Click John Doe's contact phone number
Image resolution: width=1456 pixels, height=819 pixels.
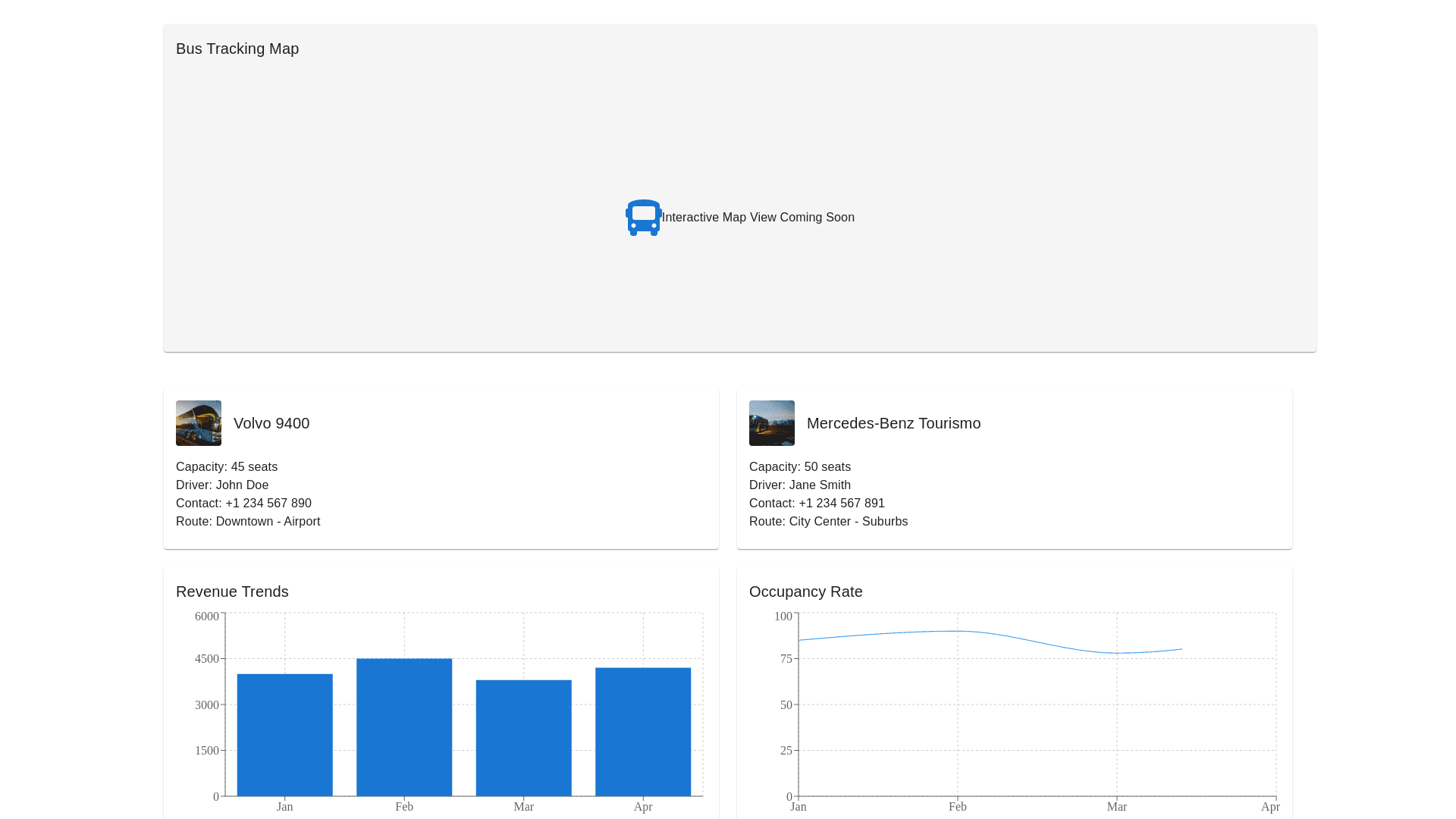268,504
